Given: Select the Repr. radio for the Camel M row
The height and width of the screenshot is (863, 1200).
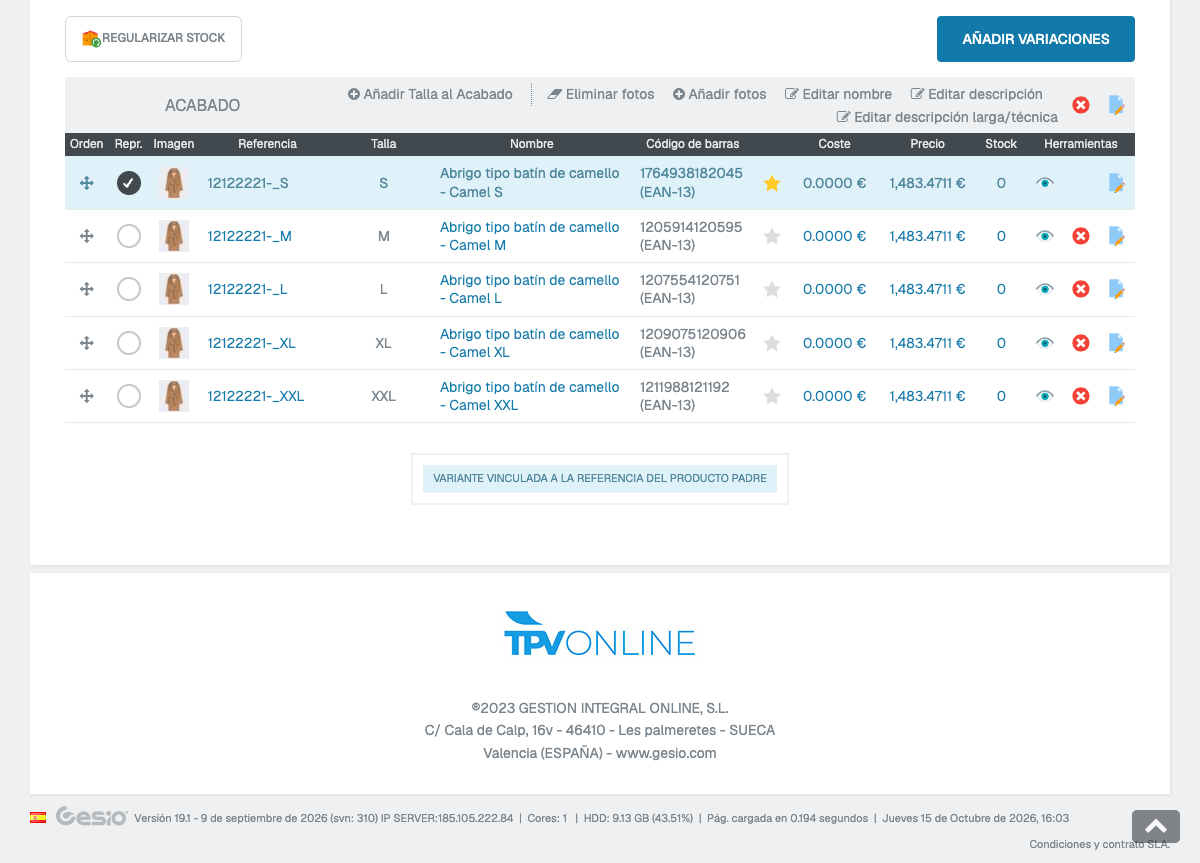Looking at the screenshot, I should pos(129,236).
